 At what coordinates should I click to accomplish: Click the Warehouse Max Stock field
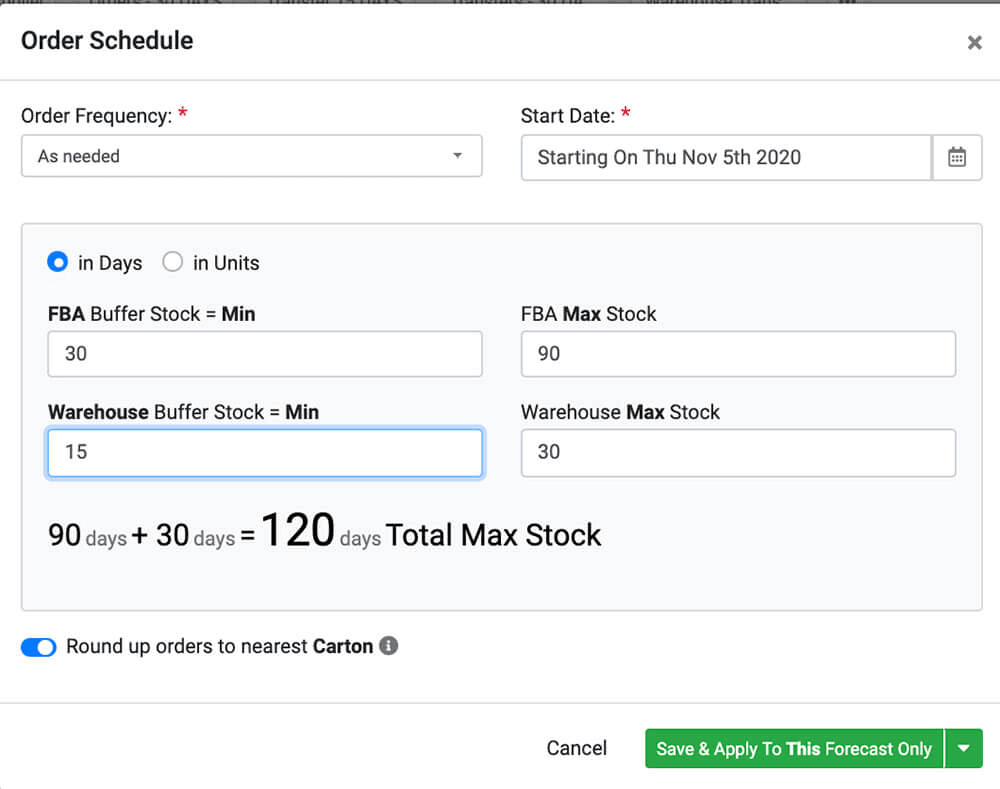tap(737, 453)
